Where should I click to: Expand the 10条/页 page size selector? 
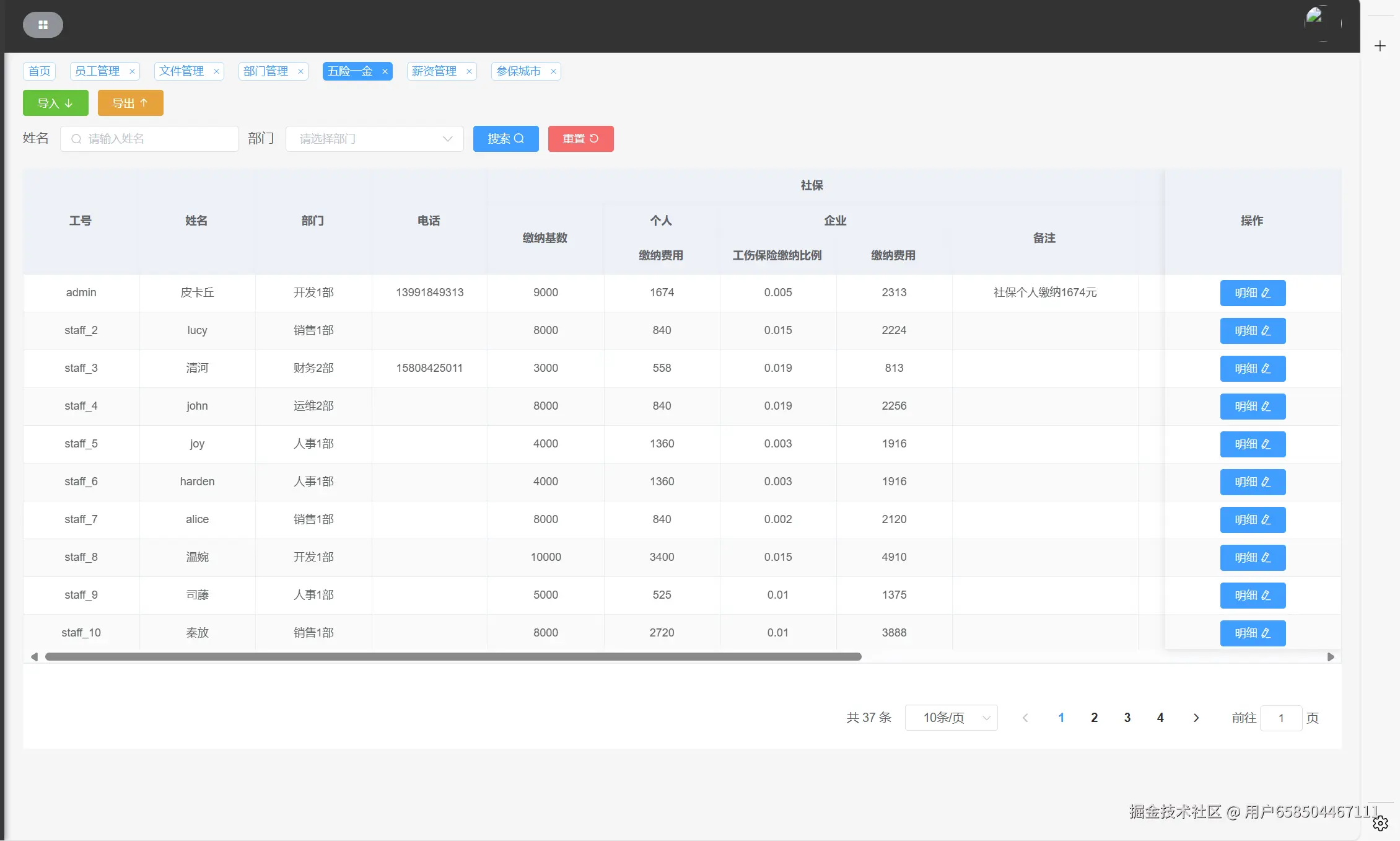(951, 718)
